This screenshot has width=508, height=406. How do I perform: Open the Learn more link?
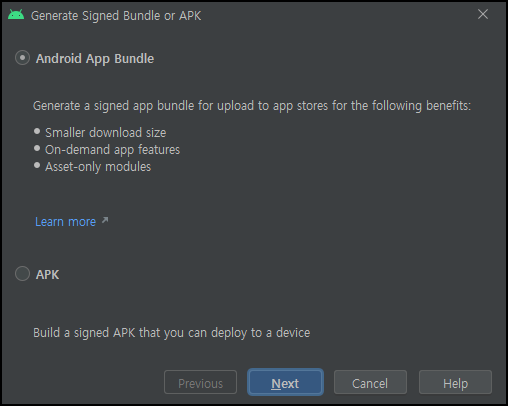65,222
